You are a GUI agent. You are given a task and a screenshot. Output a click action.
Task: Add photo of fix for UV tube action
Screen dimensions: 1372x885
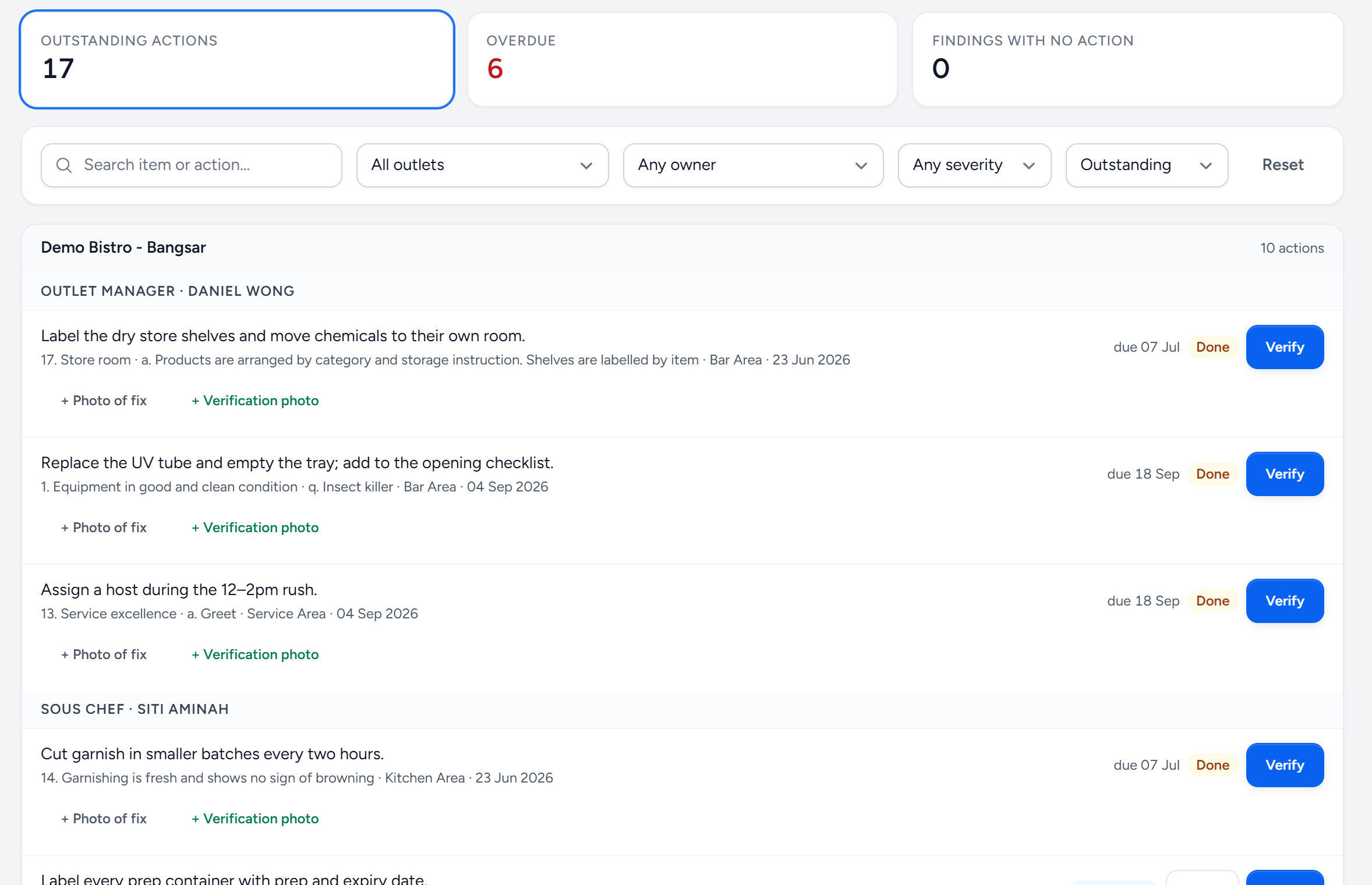(104, 528)
